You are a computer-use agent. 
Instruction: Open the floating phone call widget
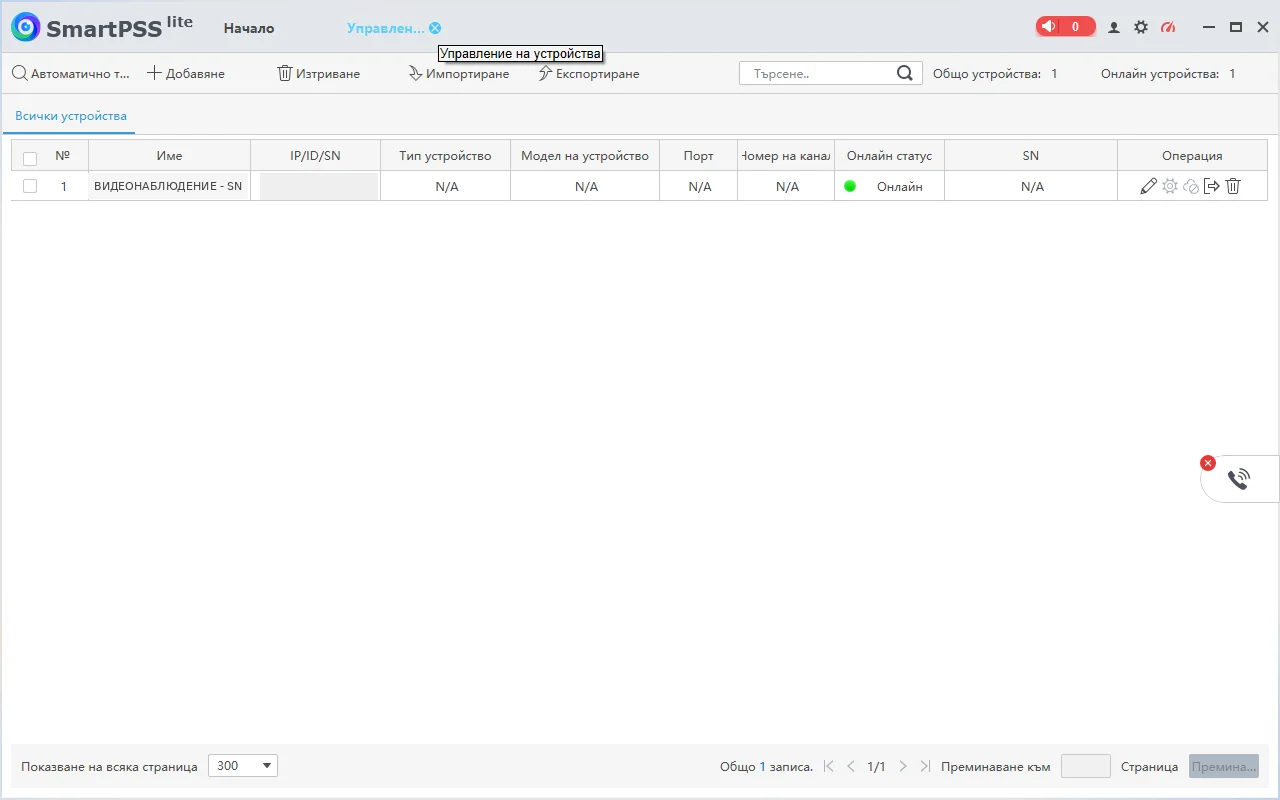pyautogui.click(x=1239, y=479)
